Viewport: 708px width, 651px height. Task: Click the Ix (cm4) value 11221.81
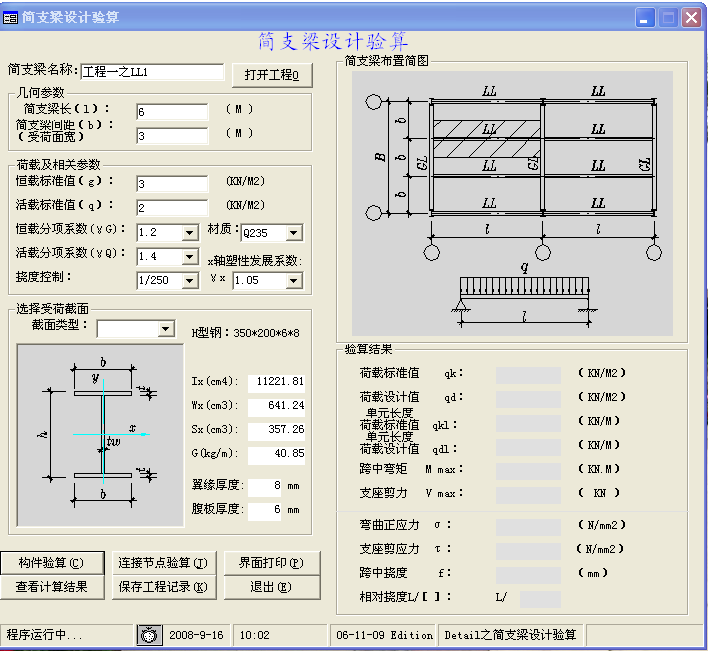pos(276,382)
